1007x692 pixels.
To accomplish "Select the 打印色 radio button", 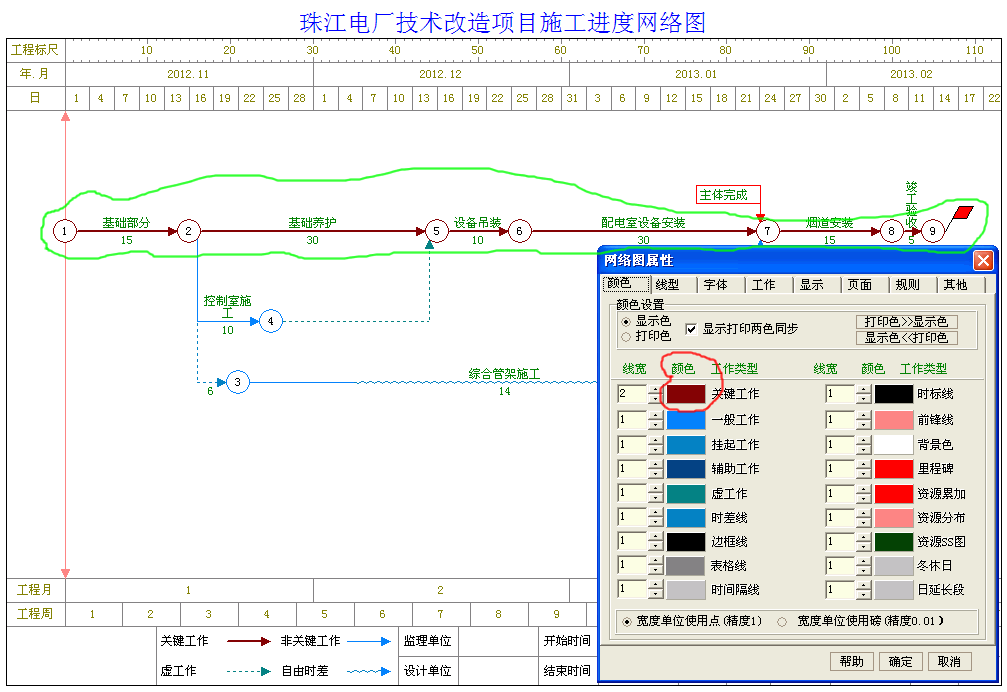I will click(626, 337).
